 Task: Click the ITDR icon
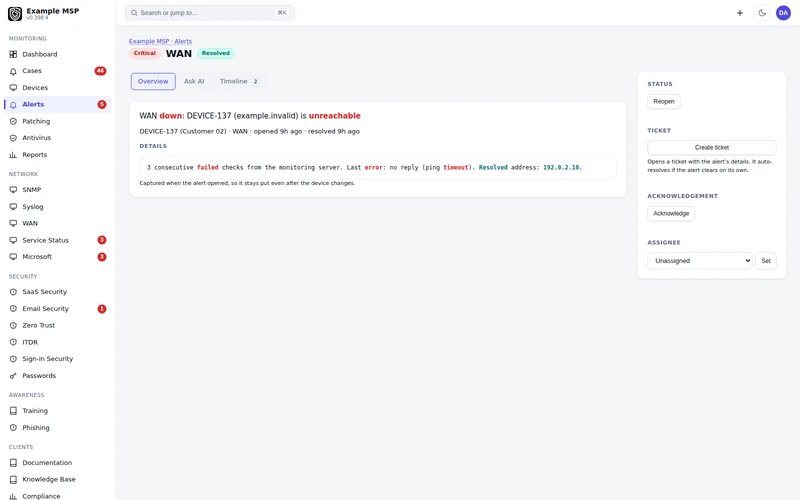click(13, 342)
